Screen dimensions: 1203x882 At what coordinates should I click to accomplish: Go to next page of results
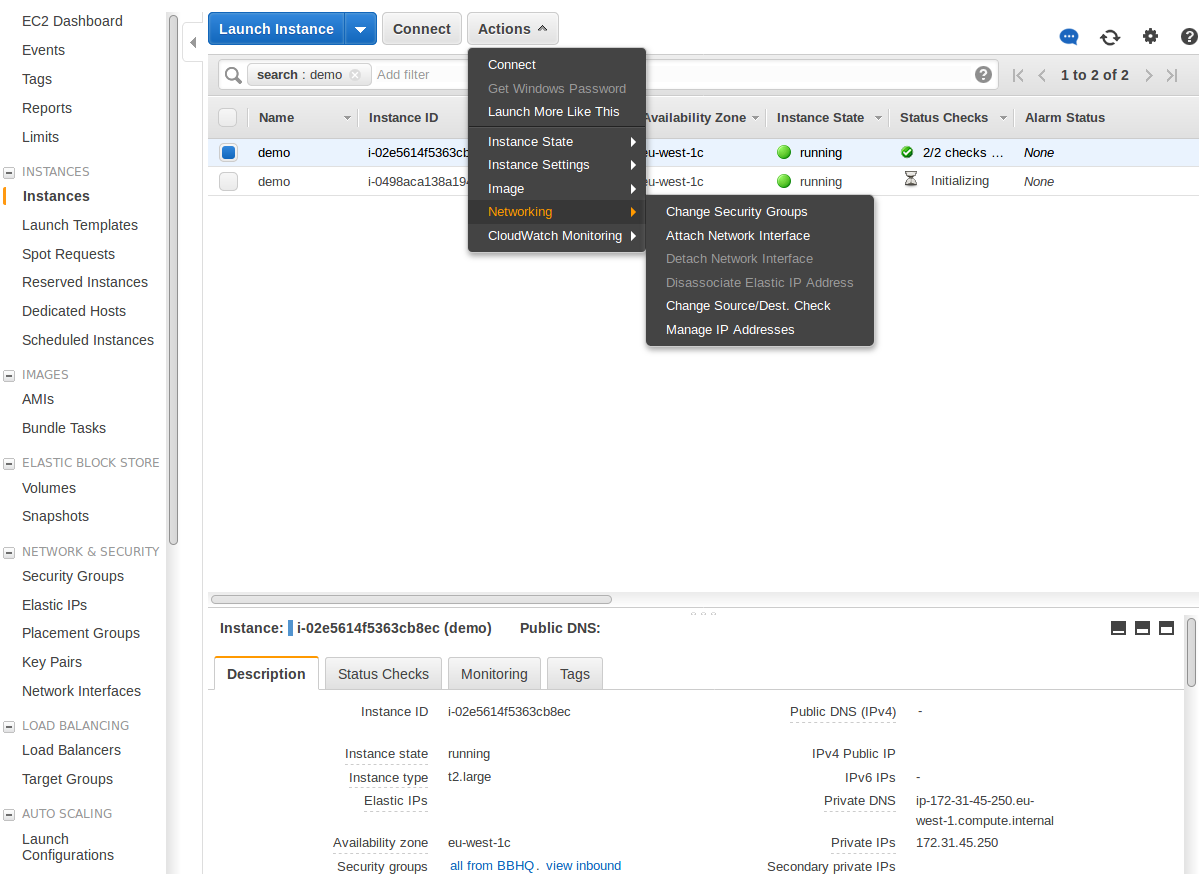point(1148,75)
